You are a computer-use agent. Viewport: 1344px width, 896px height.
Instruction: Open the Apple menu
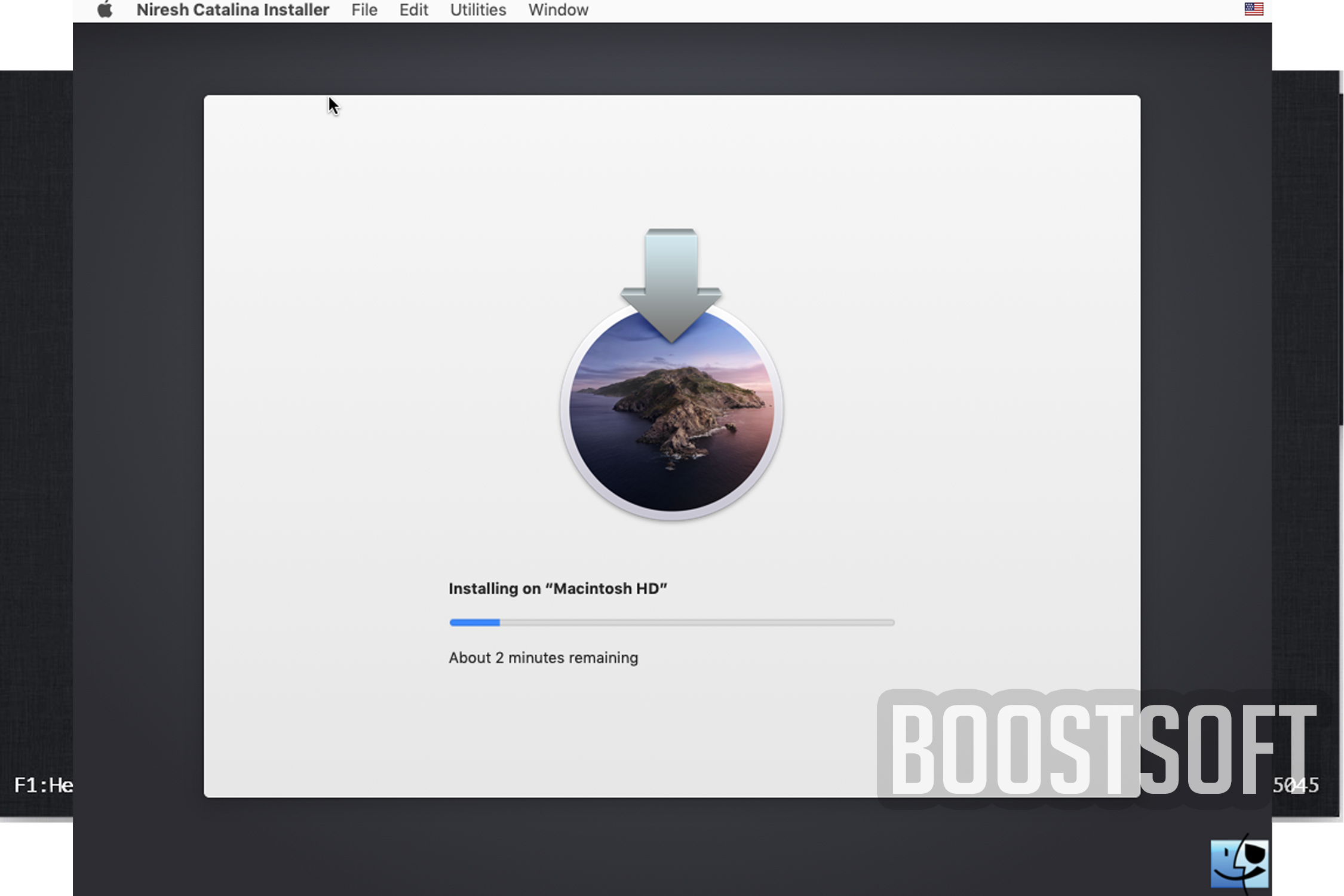[x=105, y=10]
